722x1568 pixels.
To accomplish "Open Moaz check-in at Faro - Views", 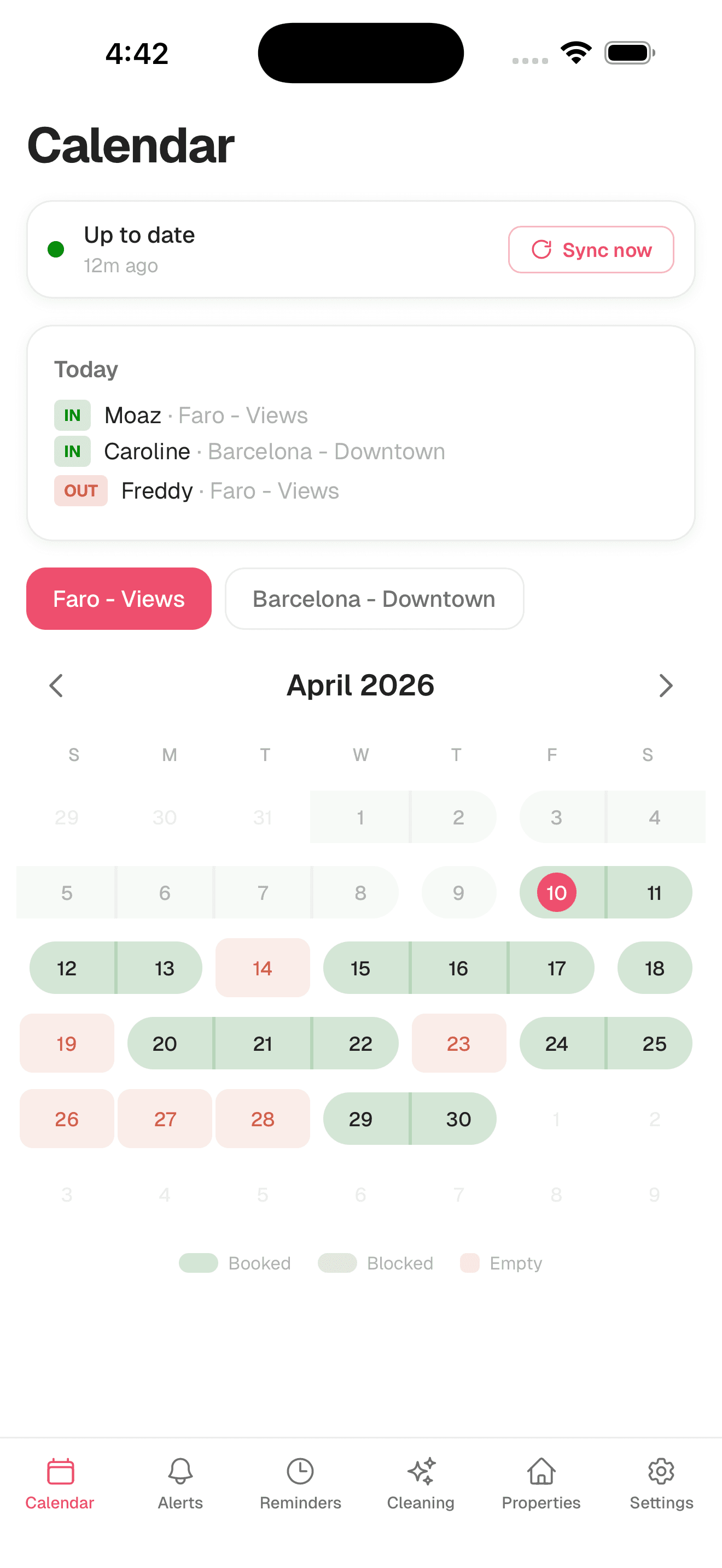I will pyautogui.click(x=206, y=416).
